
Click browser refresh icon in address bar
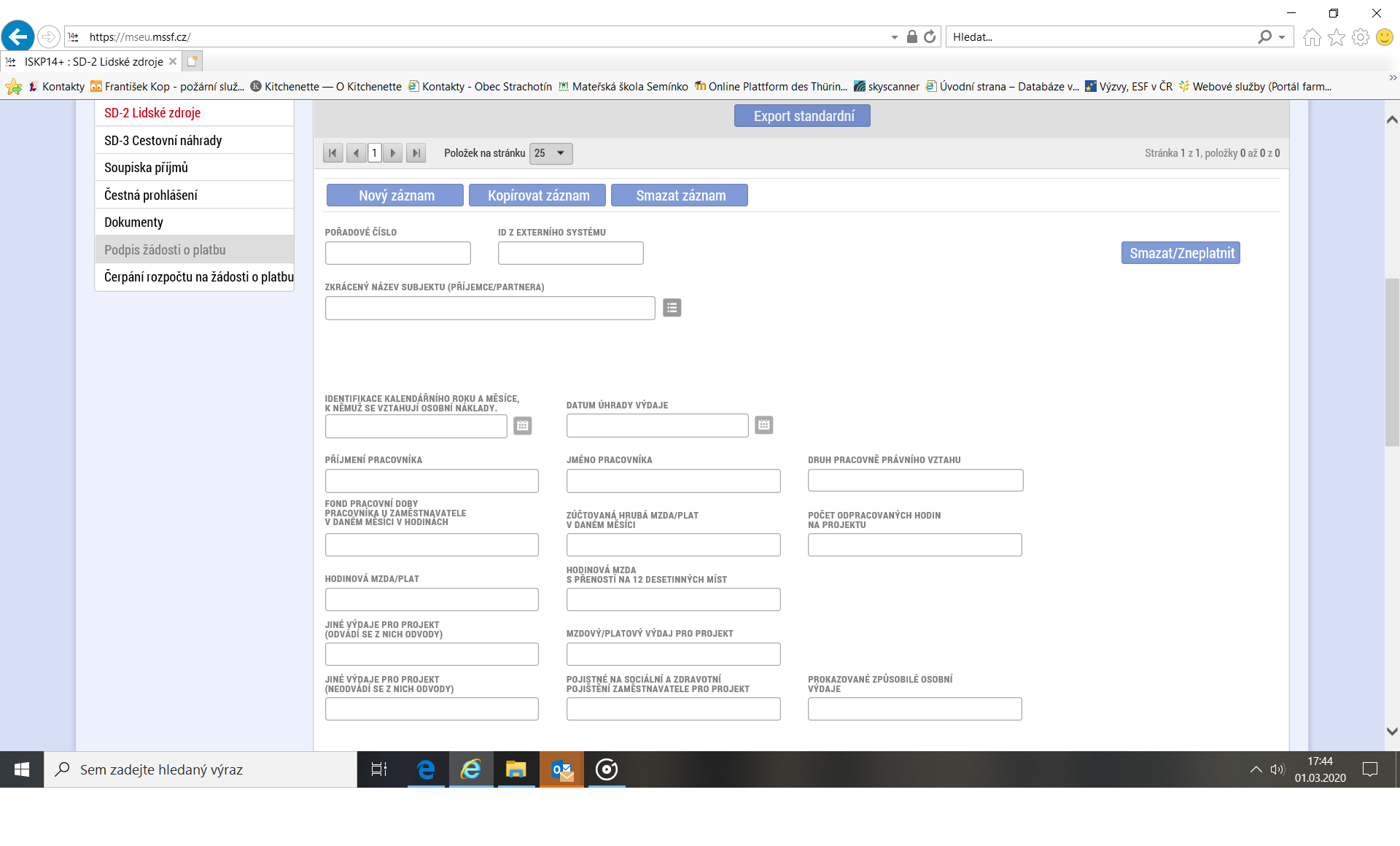point(930,36)
